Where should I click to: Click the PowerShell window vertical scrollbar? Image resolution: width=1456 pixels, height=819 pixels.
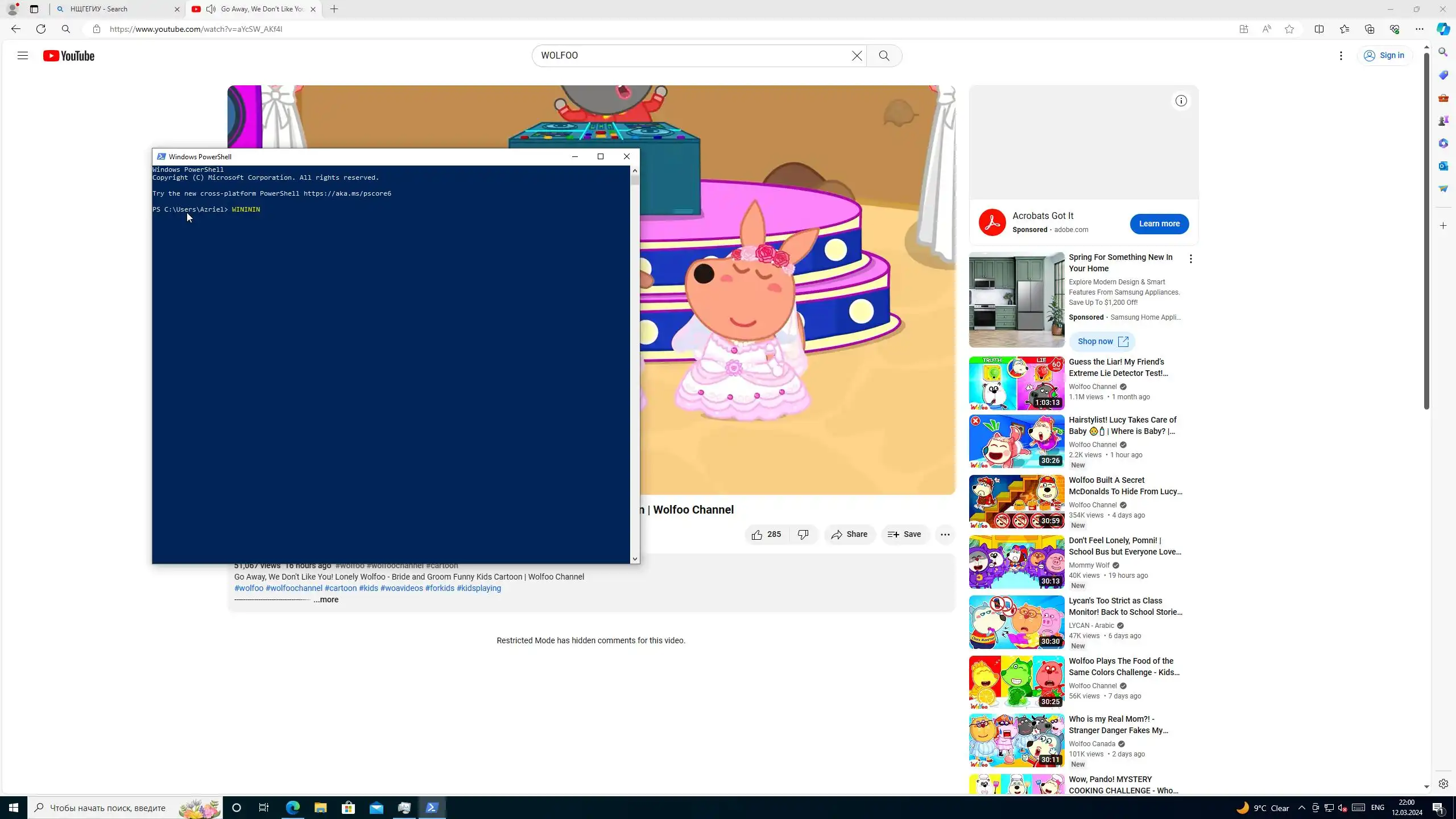[635, 364]
